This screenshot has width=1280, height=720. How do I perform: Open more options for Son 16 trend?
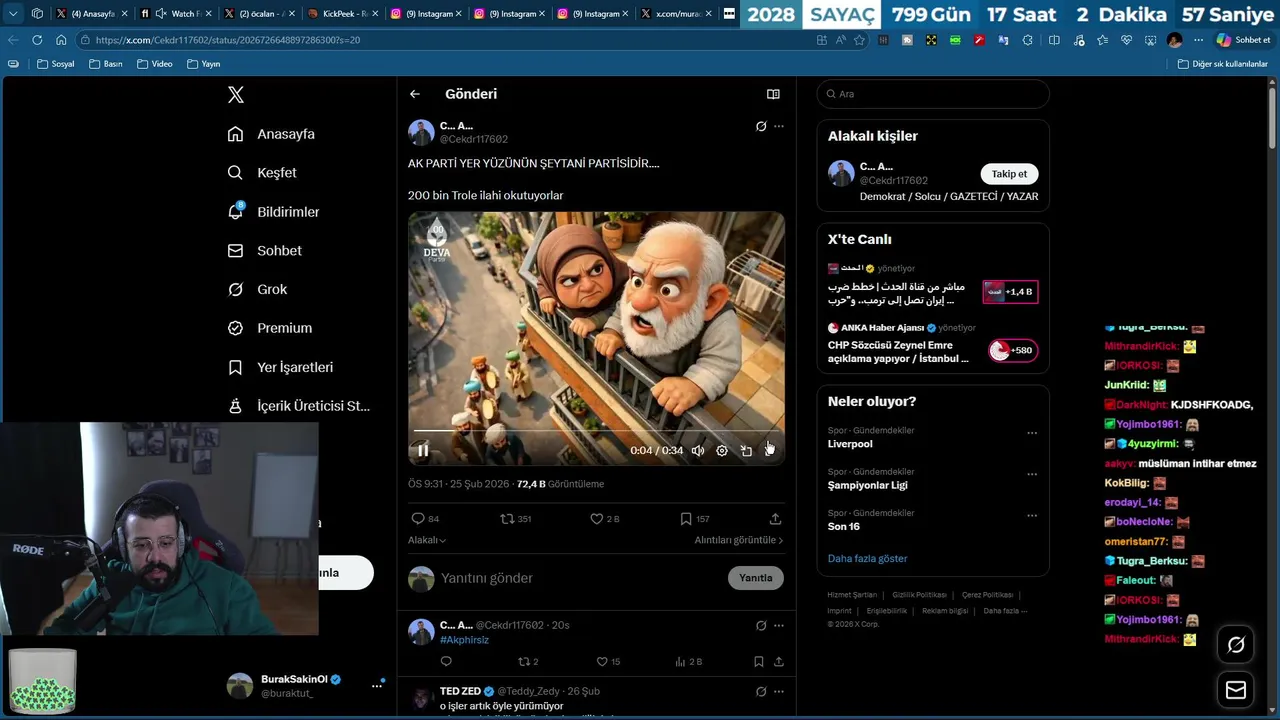pyautogui.click(x=1032, y=516)
